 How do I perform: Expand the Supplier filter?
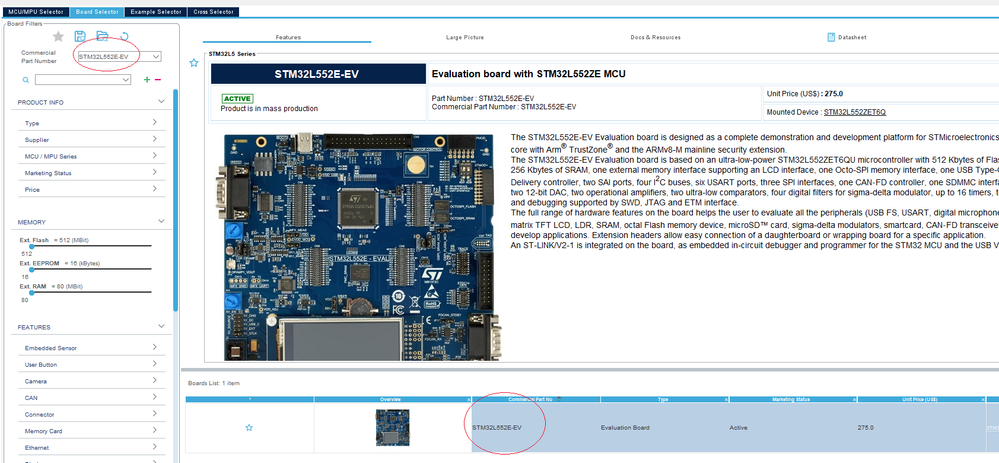click(155, 139)
